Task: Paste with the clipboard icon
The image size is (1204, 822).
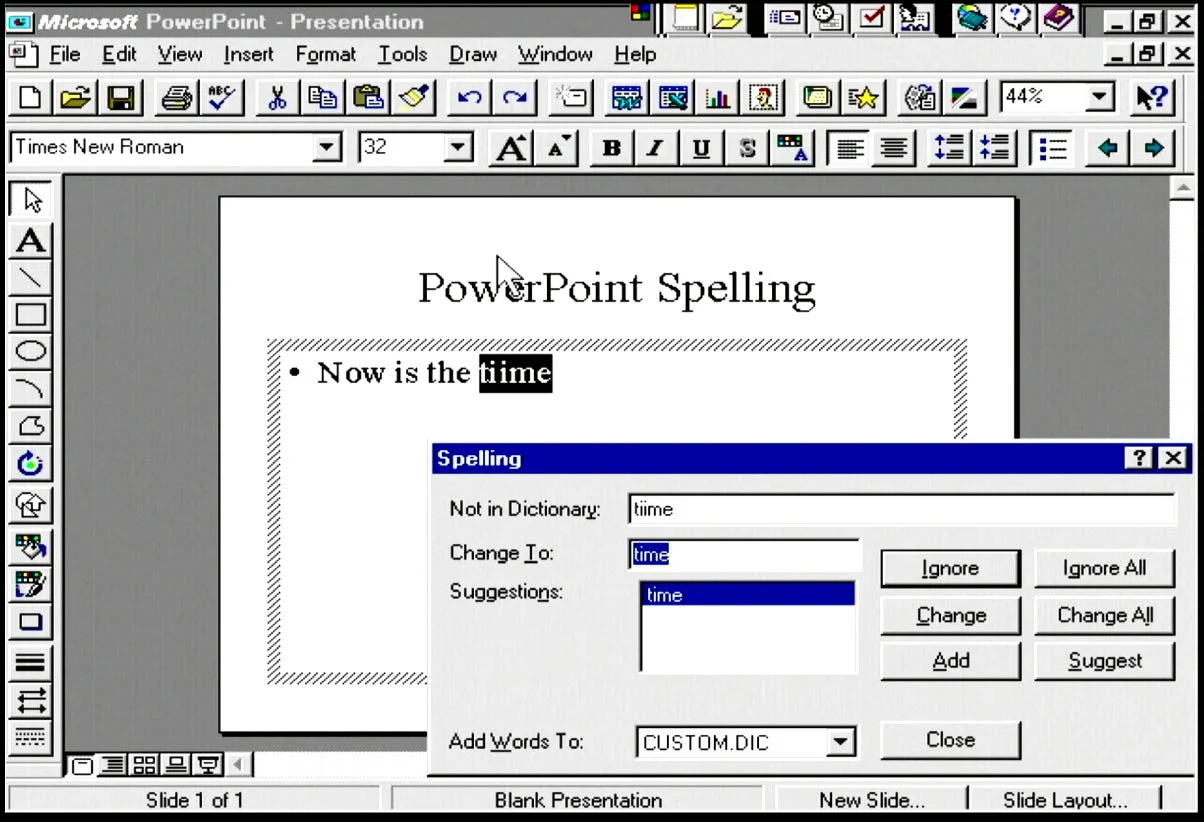Action: pyautogui.click(x=368, y=98)
